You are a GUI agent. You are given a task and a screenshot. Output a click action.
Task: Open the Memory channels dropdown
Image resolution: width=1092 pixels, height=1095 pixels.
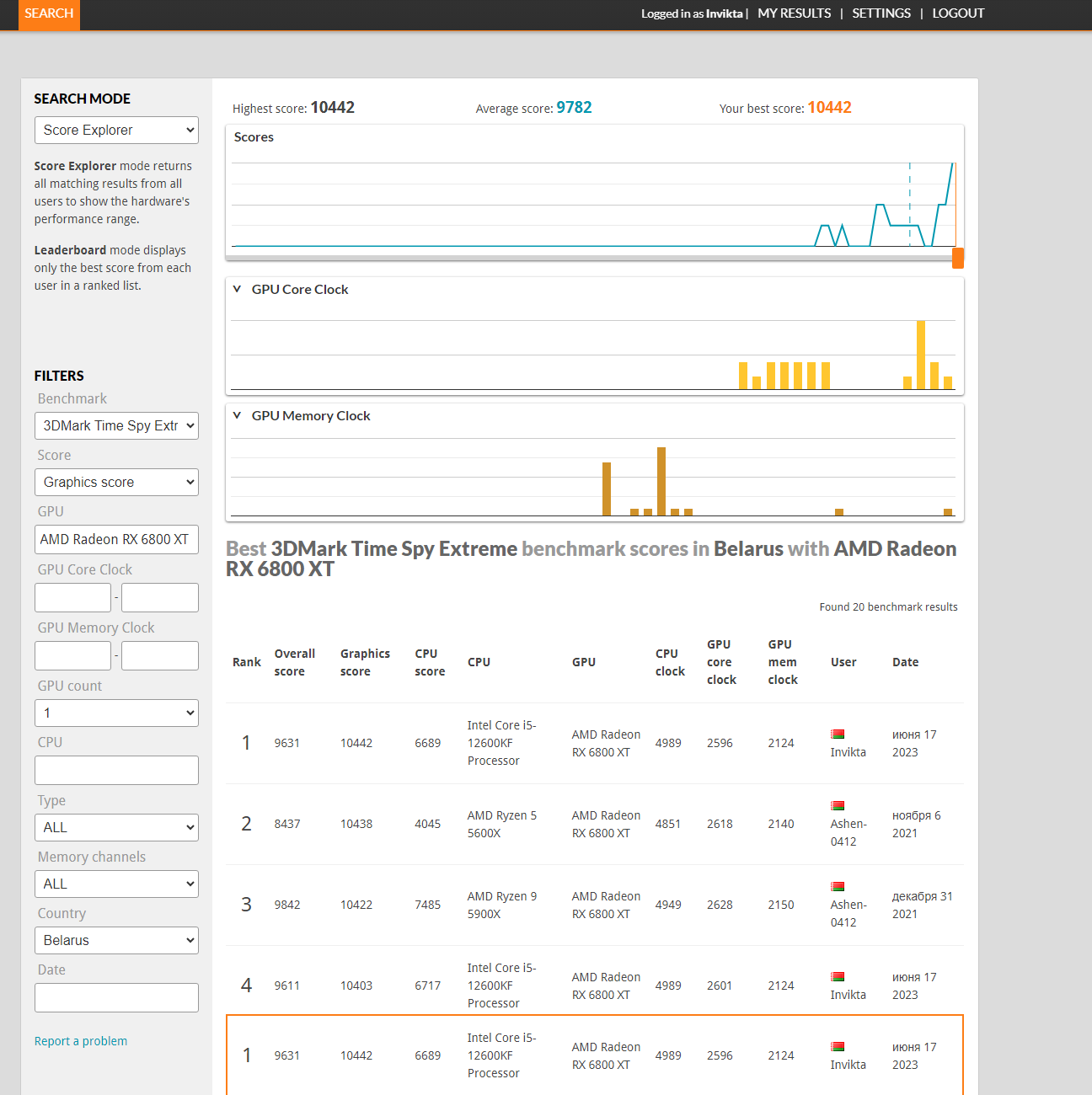tap(116, 884)
